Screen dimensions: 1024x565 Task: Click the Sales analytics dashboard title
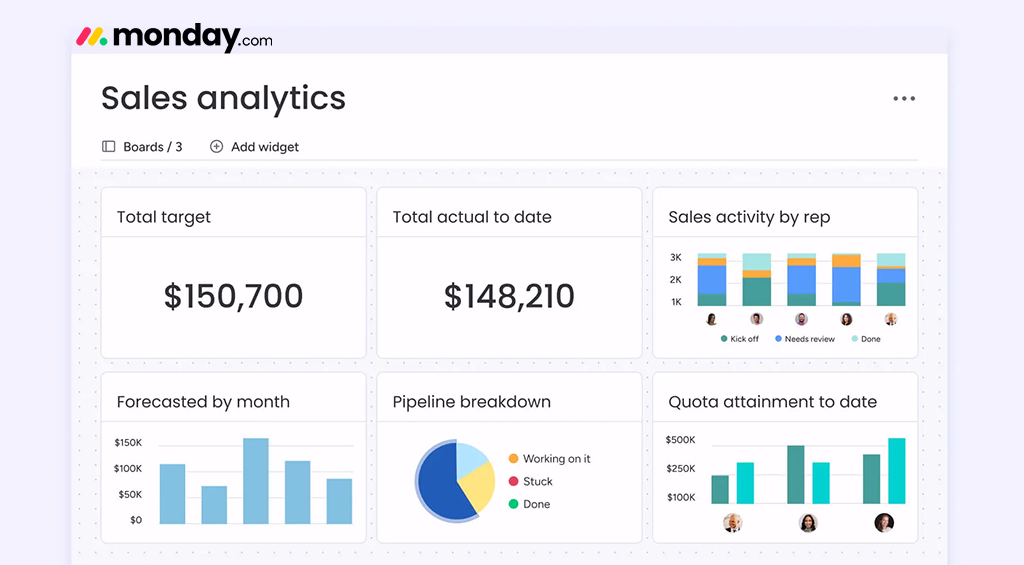pyautogui.click(x=223, y=98)
